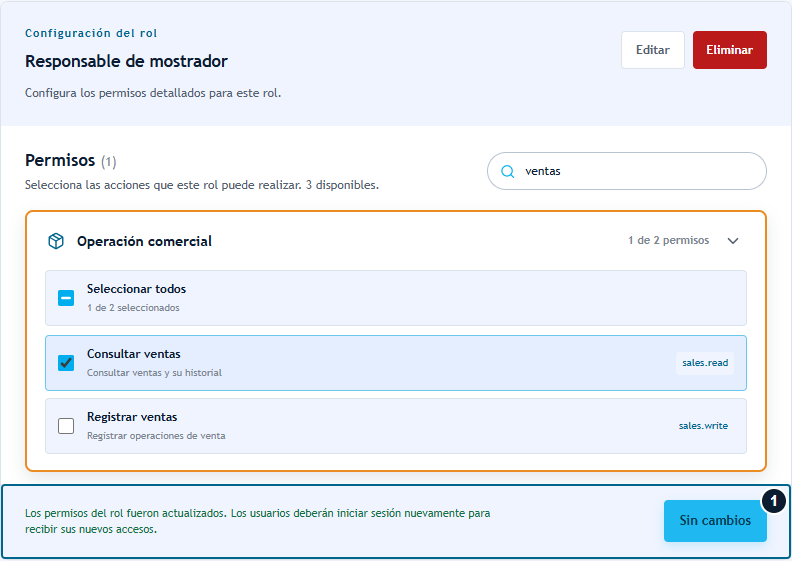Image resolution: width=792 pixels, height=561 pixels.
Task: Click 'Configura los permisos detallados' description
Action: click(x=153, y=93)
